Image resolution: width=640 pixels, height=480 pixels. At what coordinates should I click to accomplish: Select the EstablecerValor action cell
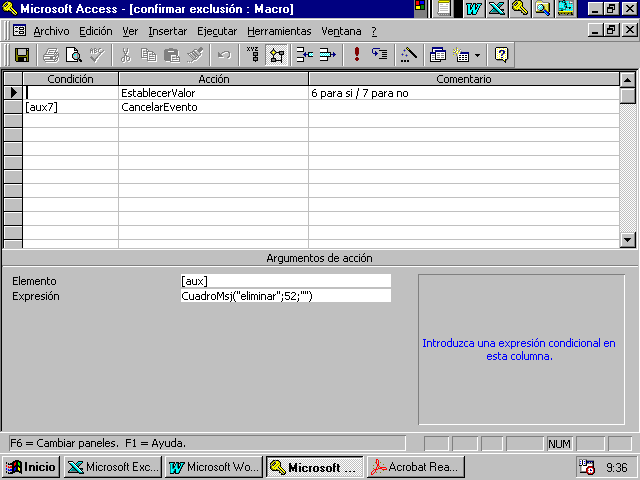click(x=213, y=93)
